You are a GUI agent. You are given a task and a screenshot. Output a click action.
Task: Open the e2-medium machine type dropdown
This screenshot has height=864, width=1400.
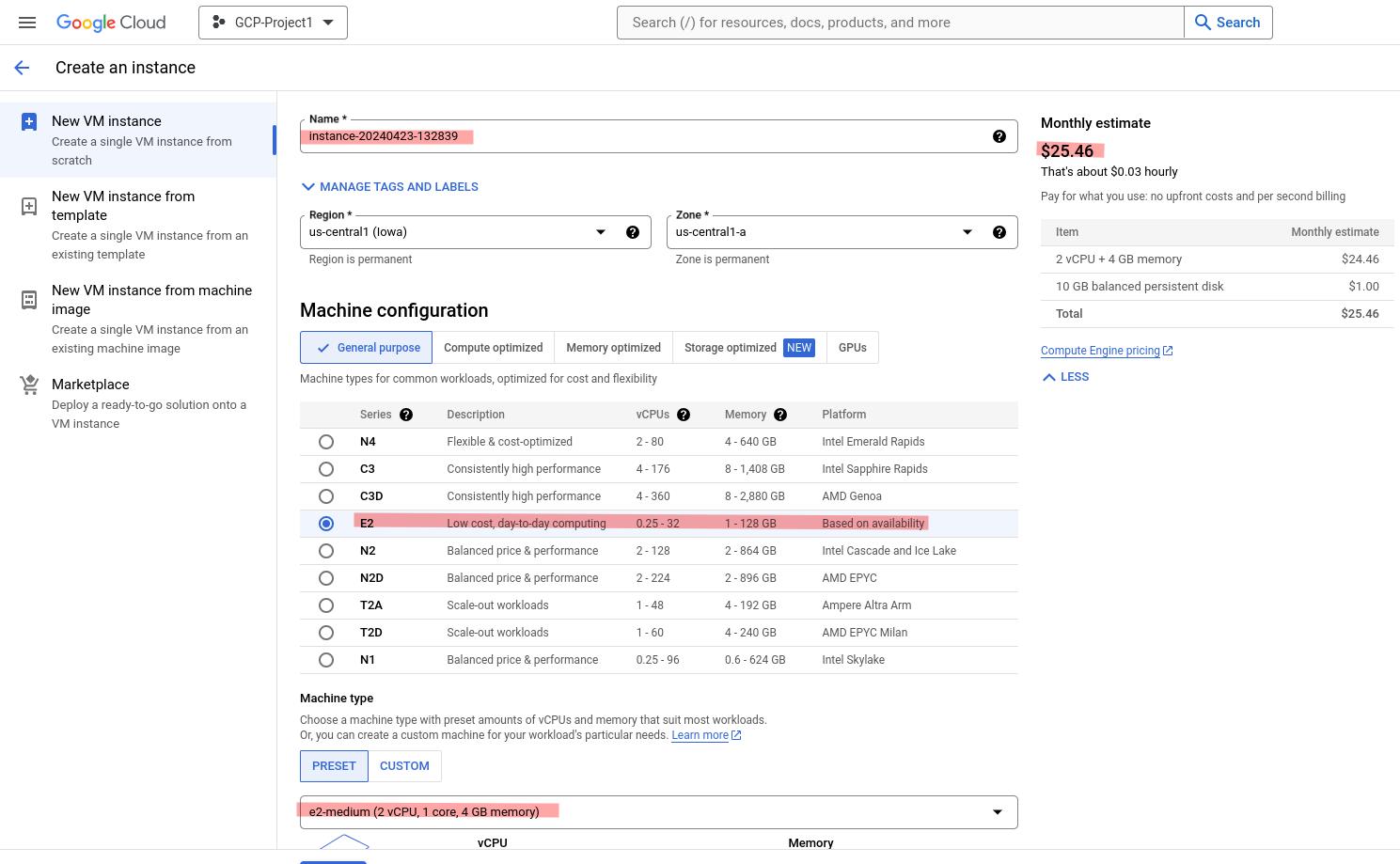[x=658, y=812]
